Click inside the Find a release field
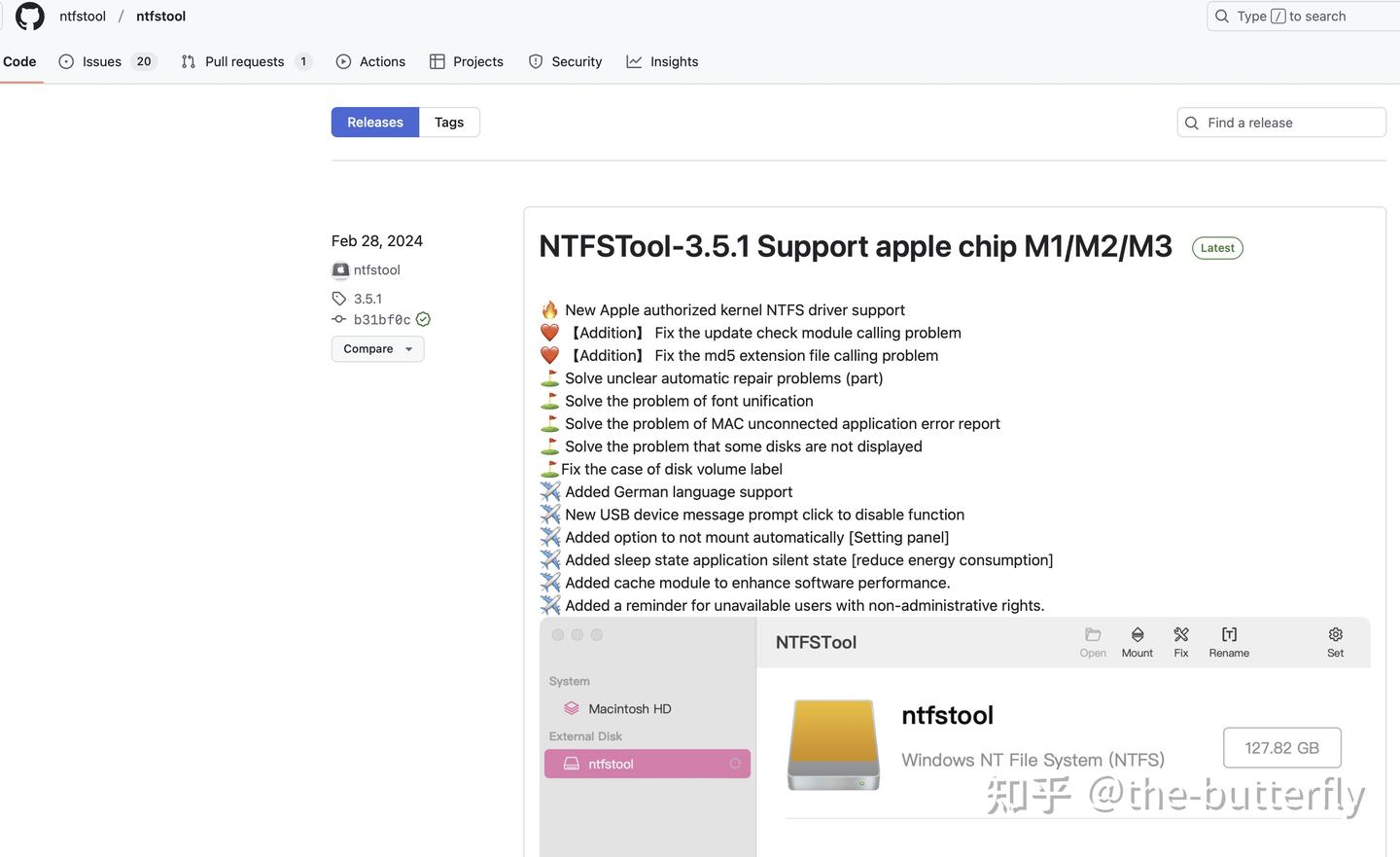The width and height of the screenshot is (1400, 857). [x=1281, y=122]
